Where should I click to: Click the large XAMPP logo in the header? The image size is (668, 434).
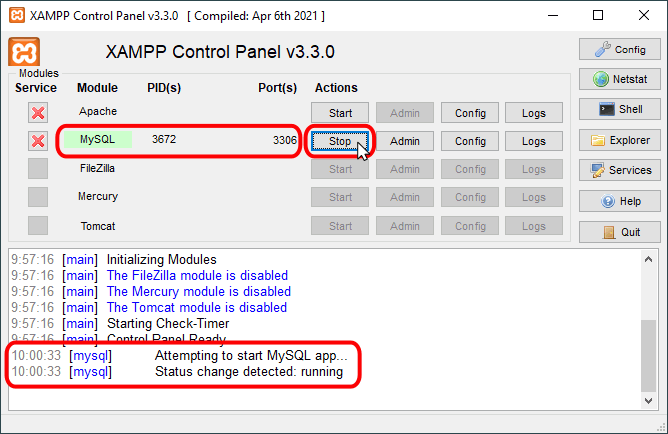coord(24,52)
